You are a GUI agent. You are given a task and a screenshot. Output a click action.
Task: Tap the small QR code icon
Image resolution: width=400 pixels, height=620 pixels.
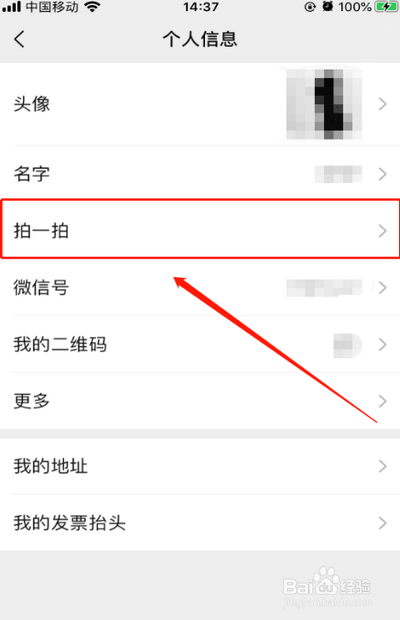point(347,345)
